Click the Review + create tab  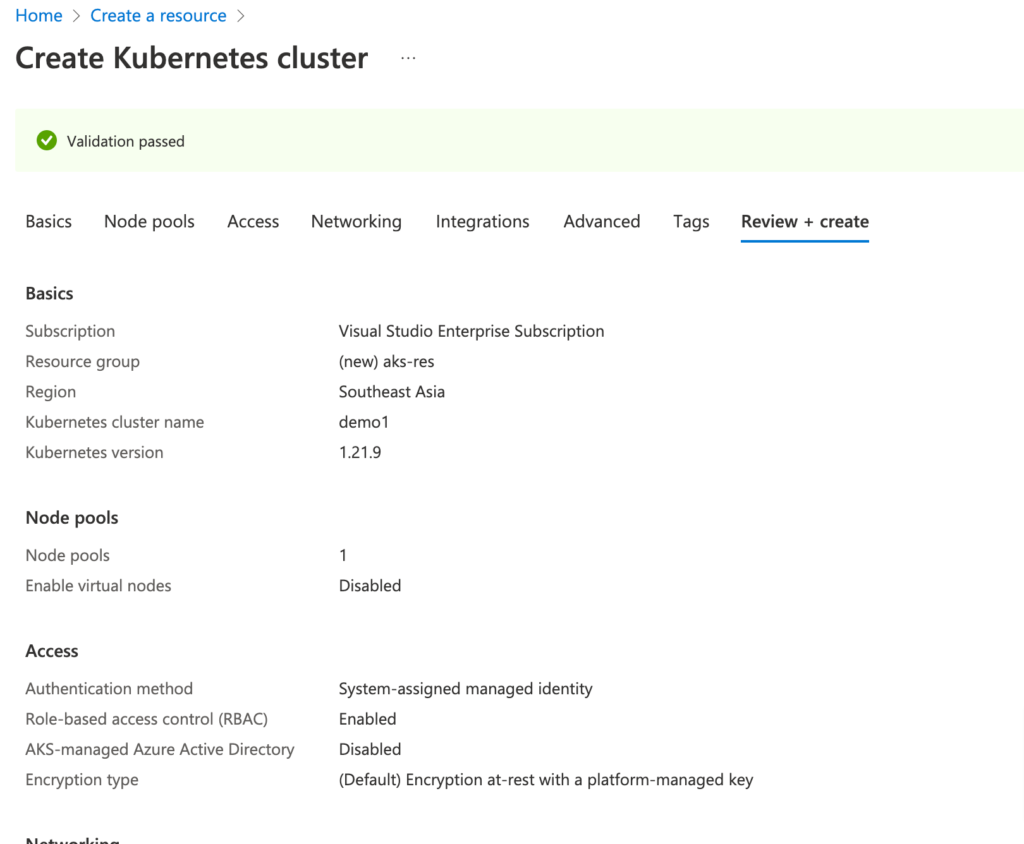pos(804,221)
